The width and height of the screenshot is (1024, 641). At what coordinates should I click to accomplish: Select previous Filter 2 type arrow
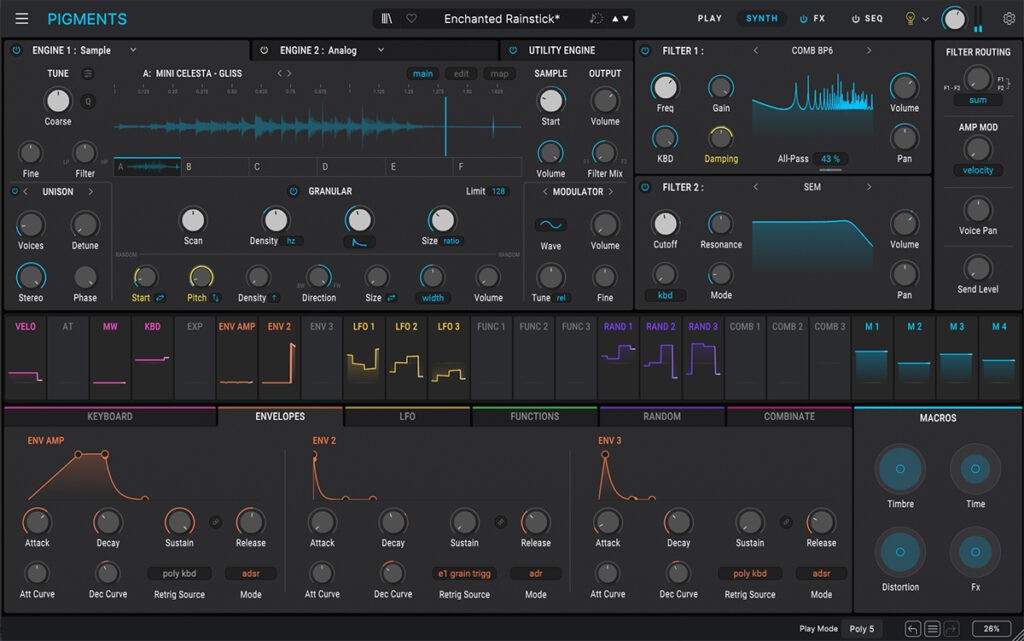click(756, 187)
